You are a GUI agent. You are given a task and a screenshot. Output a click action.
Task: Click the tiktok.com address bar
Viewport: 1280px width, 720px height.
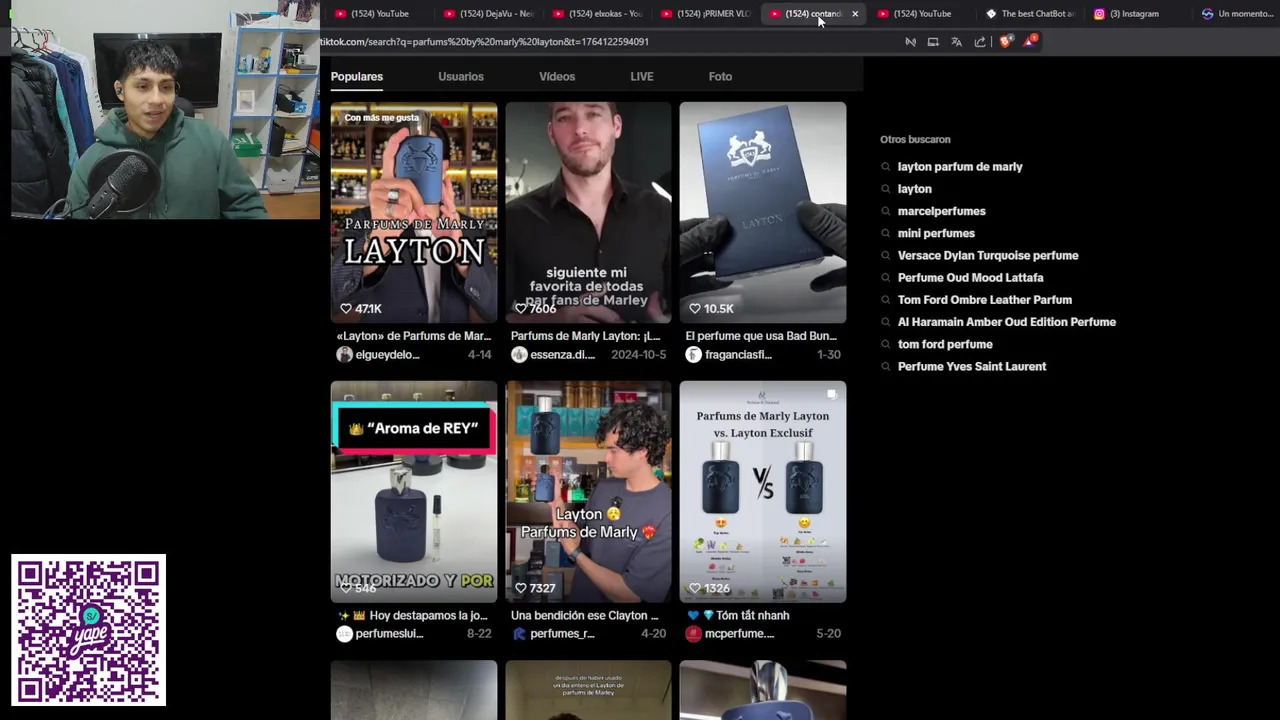600,42
